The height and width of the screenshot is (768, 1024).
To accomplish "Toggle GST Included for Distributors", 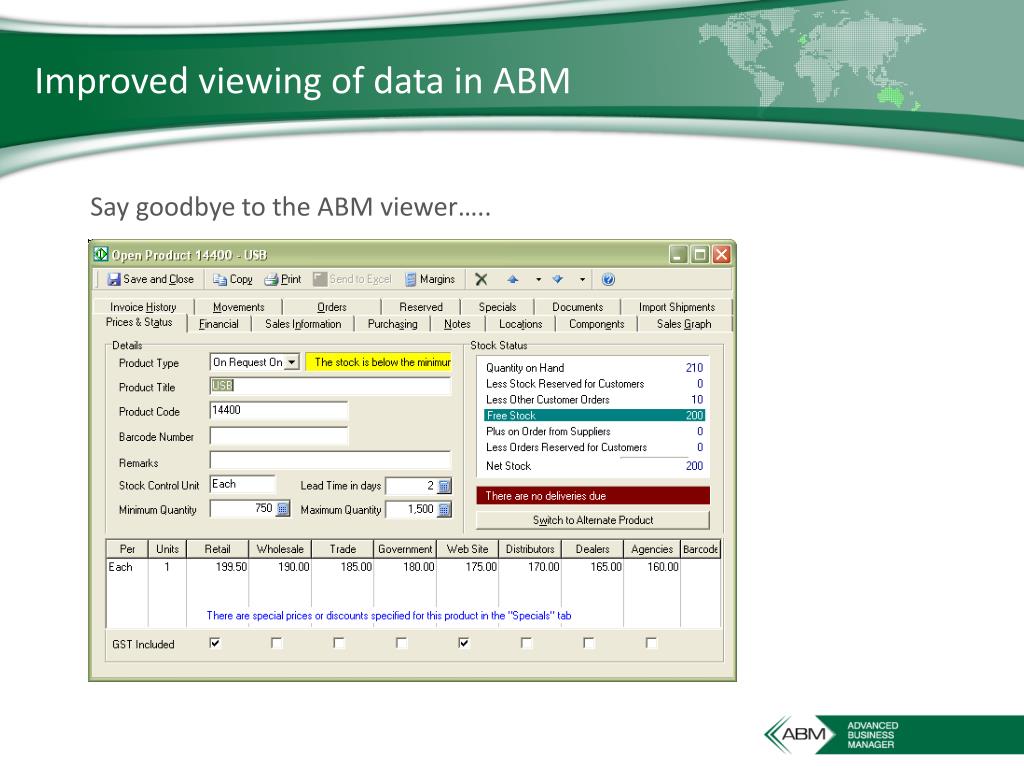I will (x=526, y=643).
